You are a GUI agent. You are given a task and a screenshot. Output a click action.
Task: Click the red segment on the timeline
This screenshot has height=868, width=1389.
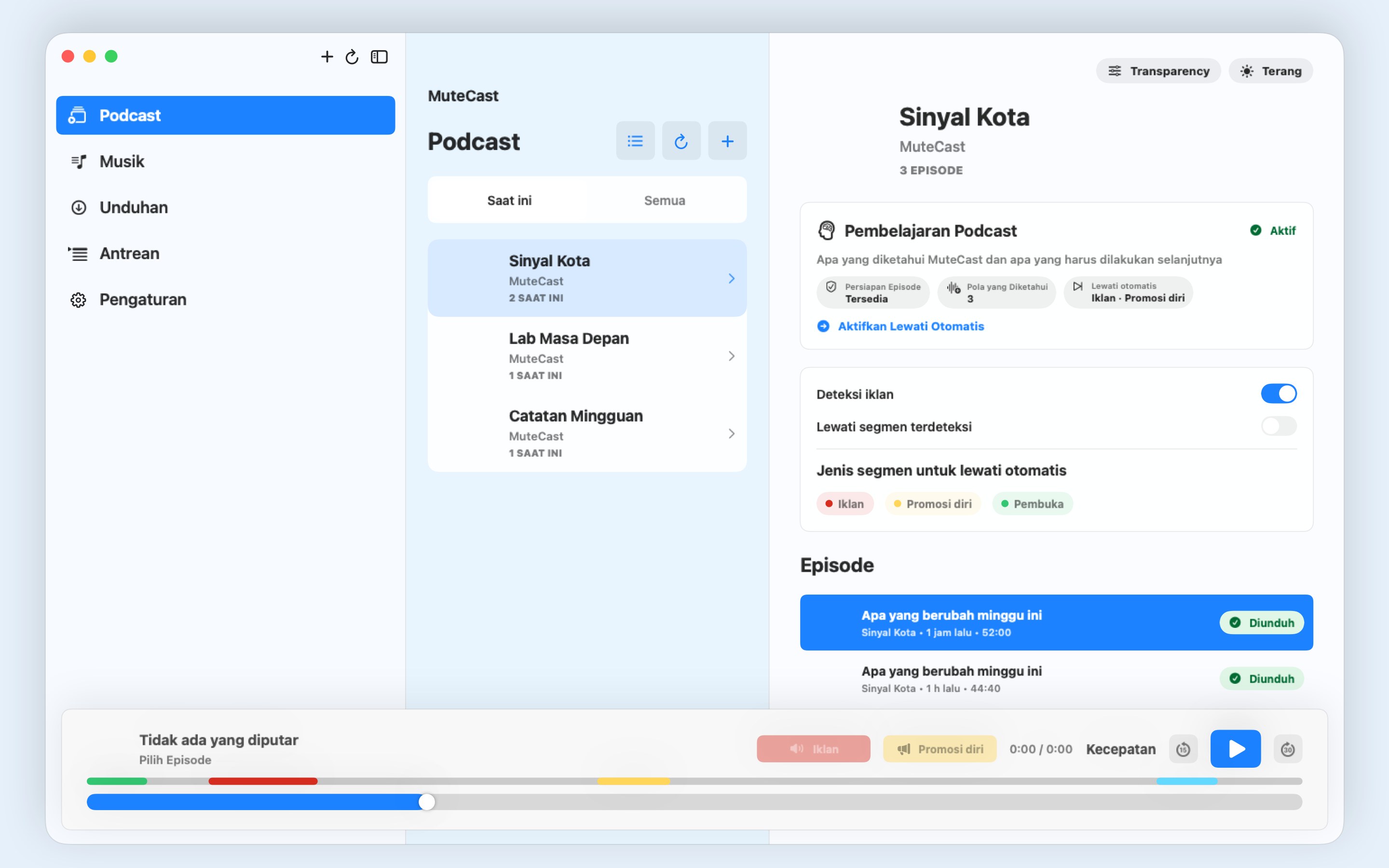point(263,781)
